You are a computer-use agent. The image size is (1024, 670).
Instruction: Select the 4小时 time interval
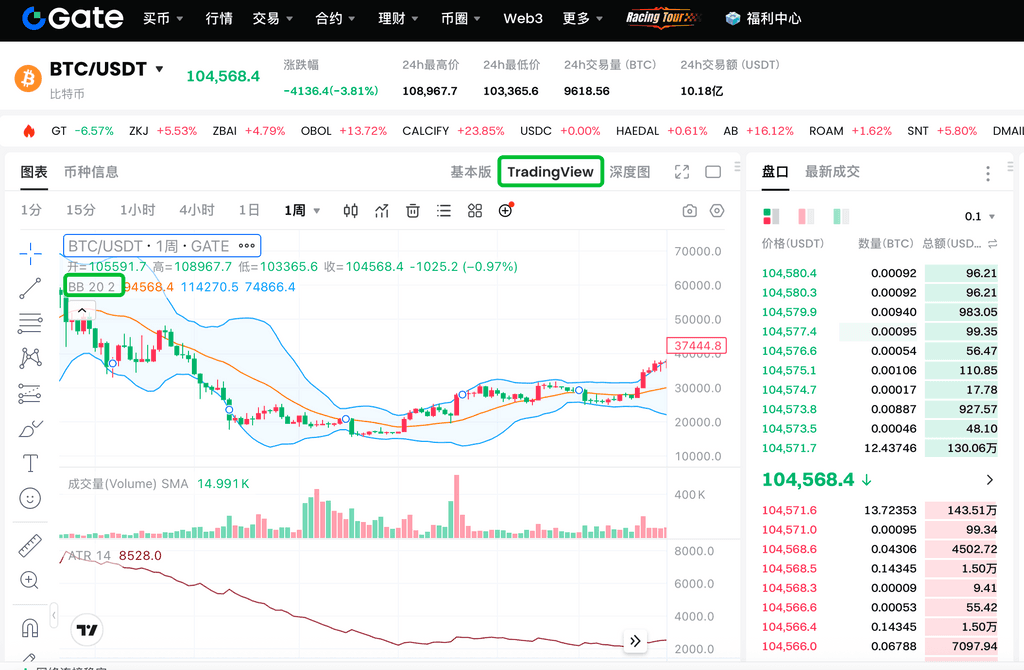(197, 211)
